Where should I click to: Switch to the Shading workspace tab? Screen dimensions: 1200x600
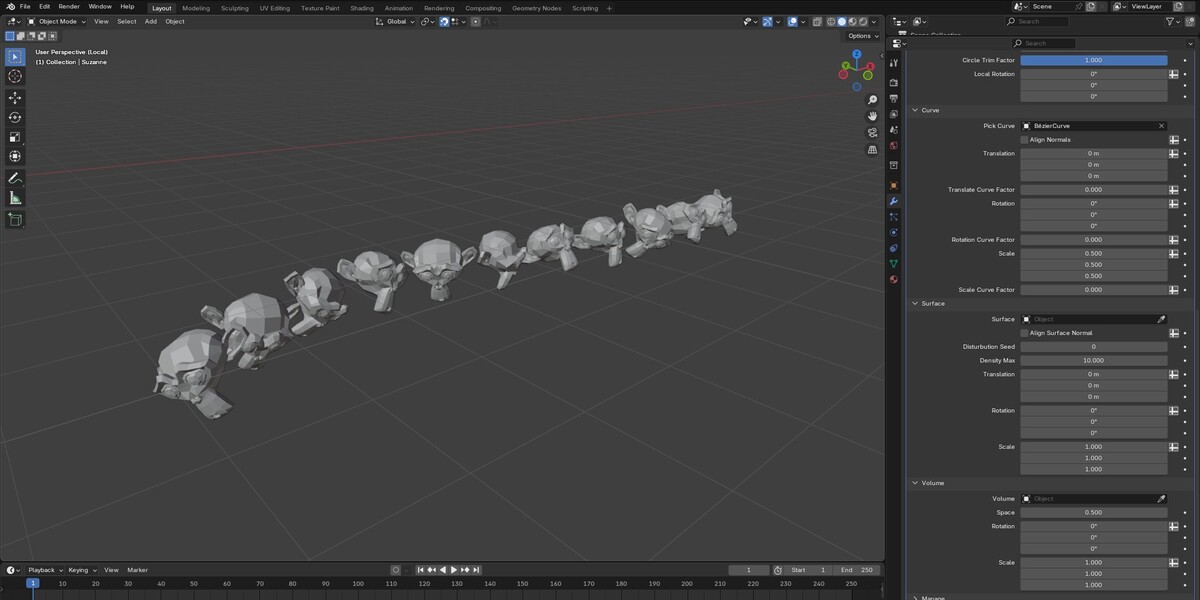coord(362,8)
